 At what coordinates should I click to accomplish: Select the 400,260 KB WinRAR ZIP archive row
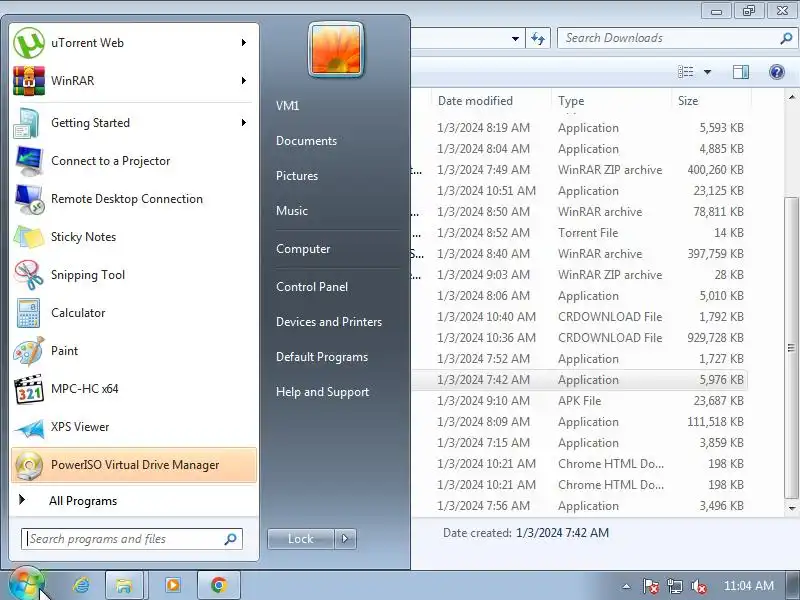coord(580,170)
